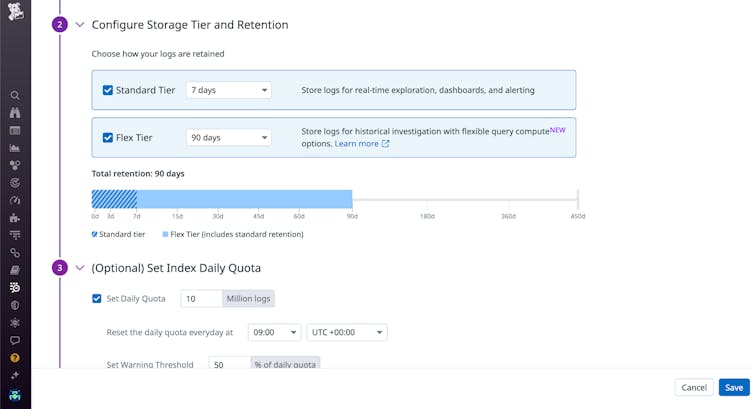Click the Save button
The image size is (753, 409).
[x=733, y=387]
